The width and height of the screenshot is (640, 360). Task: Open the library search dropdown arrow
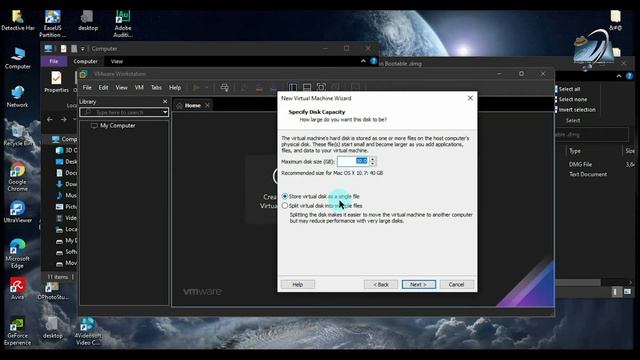click(165, 112)
